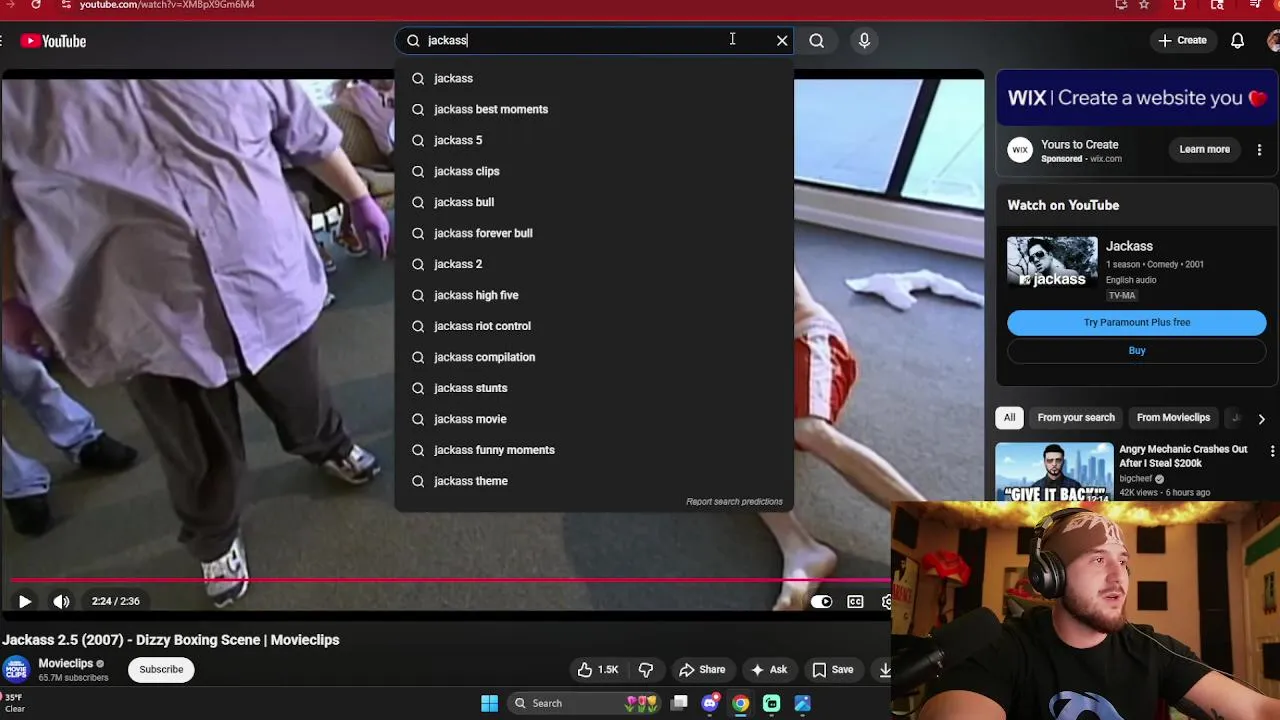This screenshot has width=1280, height=720.
Task: Select the 'From your search' chip
Action: coord(1076,418)
